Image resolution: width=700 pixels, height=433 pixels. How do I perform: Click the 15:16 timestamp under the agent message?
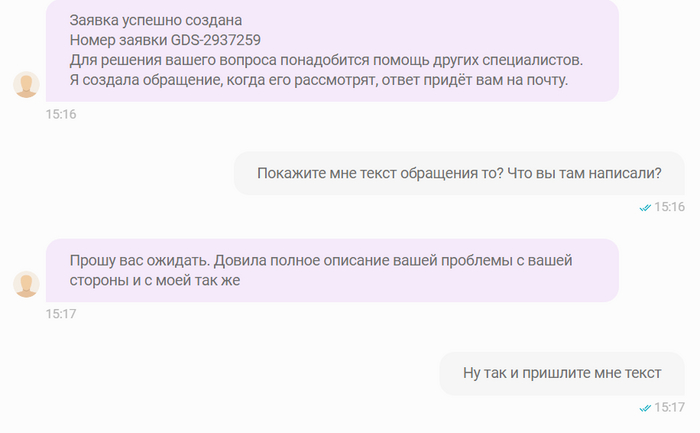pyautogui.click(x=61, y=114)
